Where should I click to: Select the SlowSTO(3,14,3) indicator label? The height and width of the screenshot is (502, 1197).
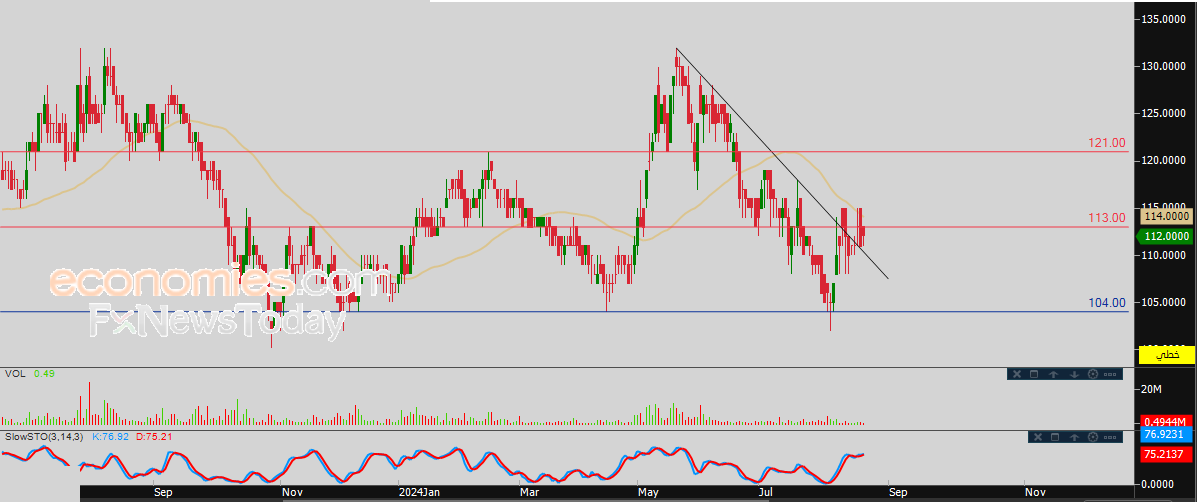point(46,437)
